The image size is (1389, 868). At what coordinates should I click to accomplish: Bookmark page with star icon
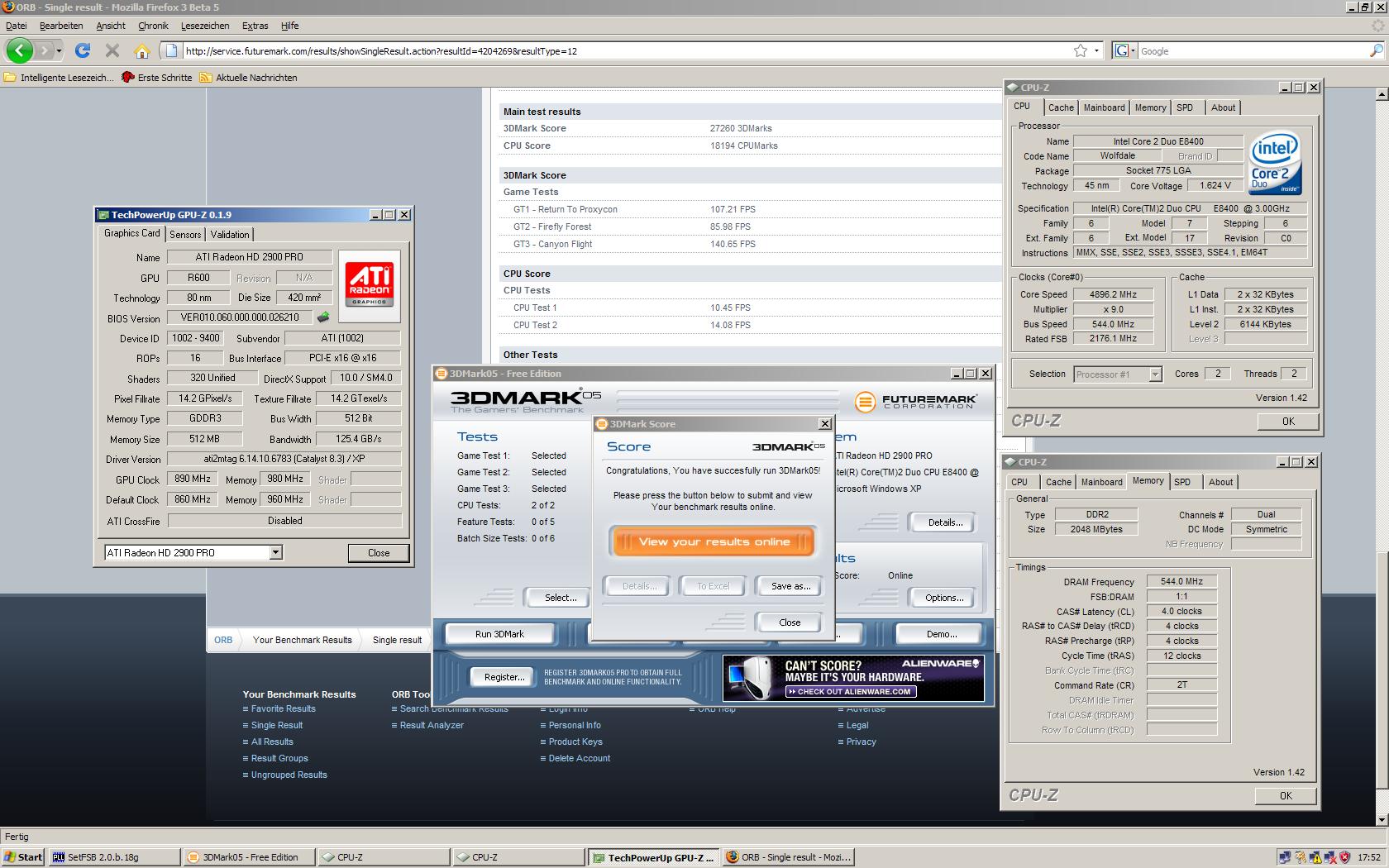[x=1081, y=50]
